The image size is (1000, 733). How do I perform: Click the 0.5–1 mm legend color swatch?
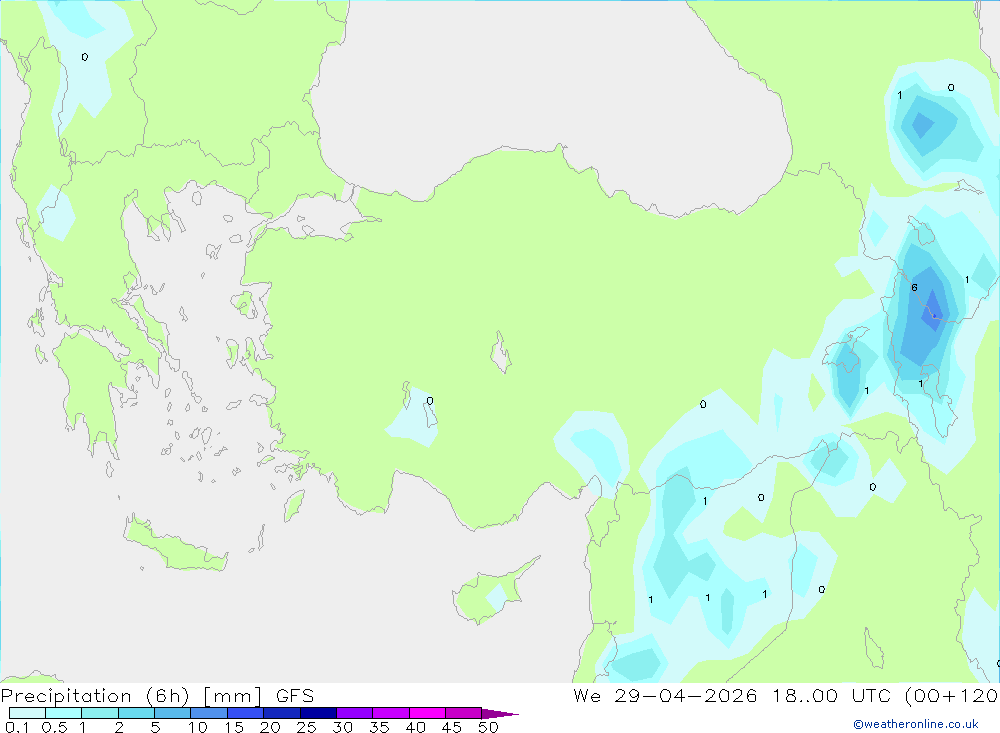(x=64, y=713)
